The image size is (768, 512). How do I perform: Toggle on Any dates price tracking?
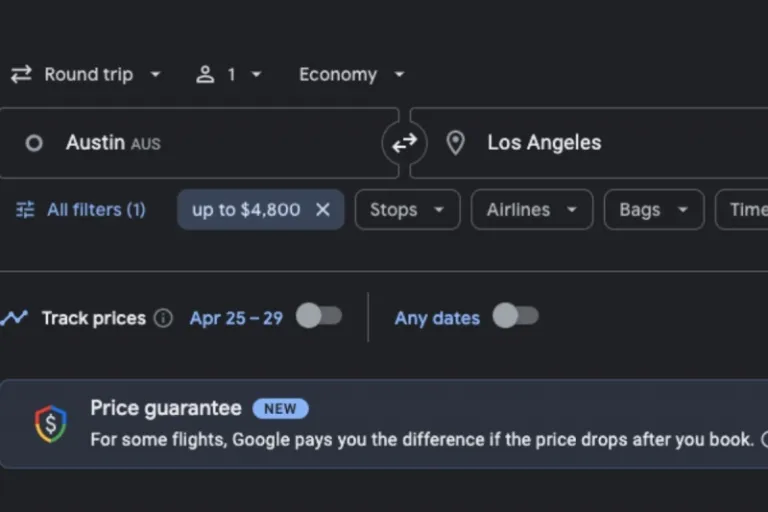click(x=516, y=317)
